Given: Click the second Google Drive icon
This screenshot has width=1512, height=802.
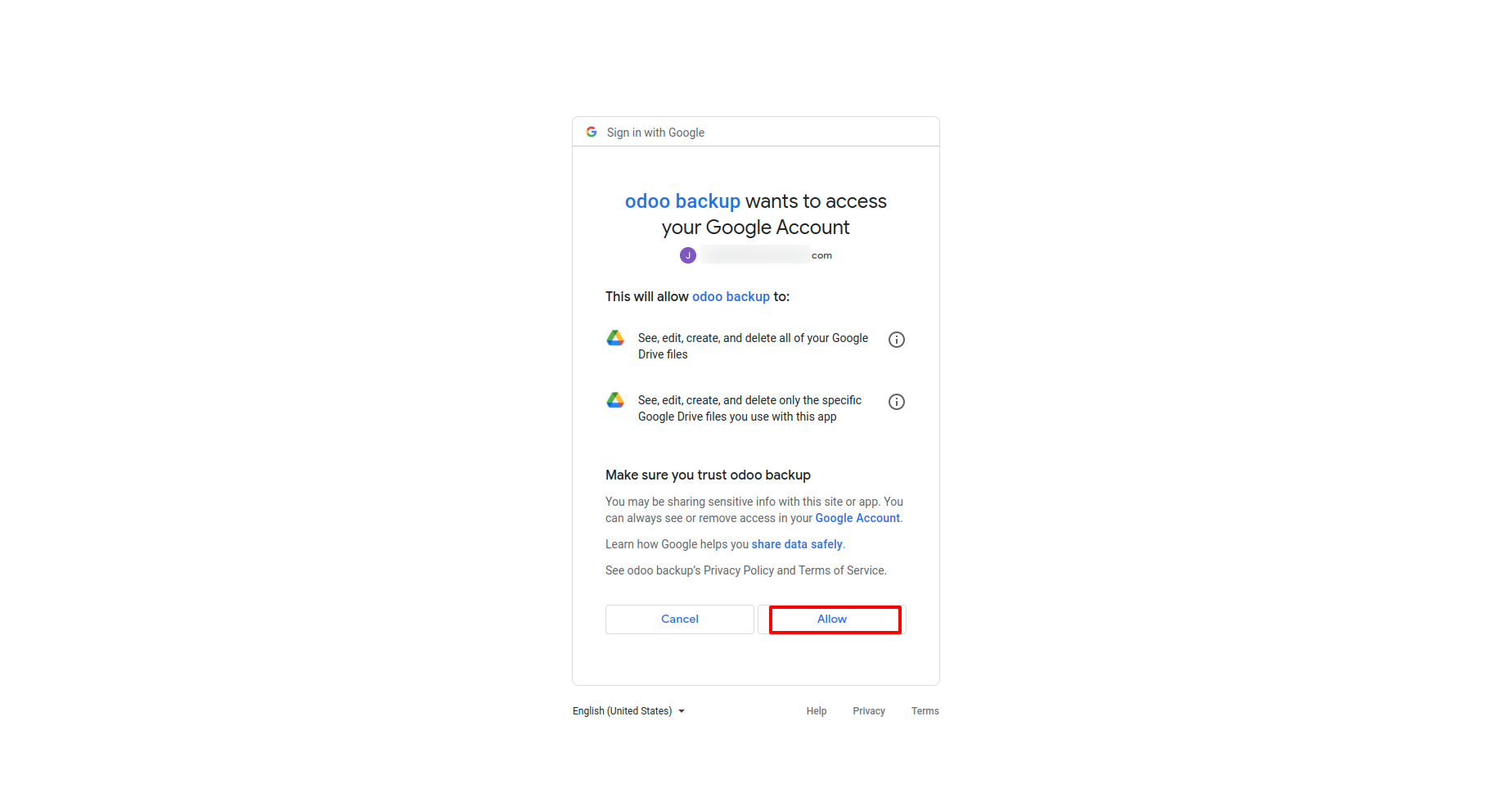Looking at the screenshot, I should [x=615, y=400].
